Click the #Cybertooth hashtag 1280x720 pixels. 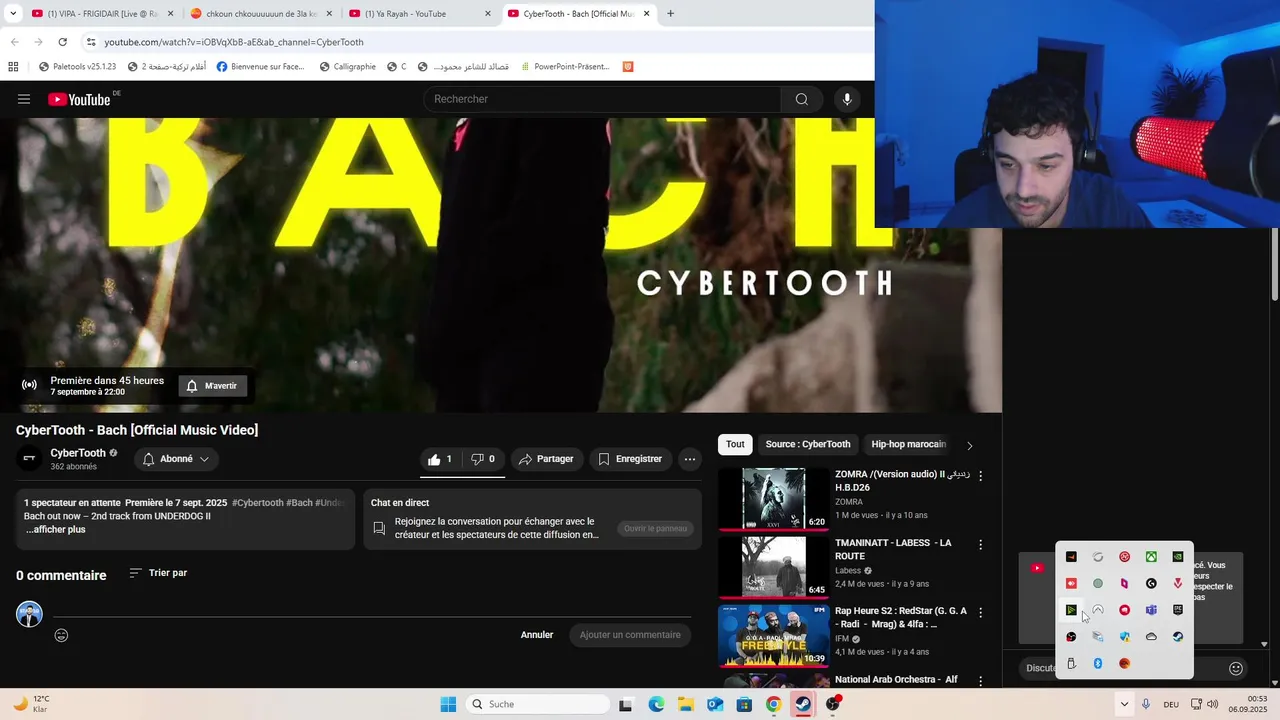coord(257,503)
